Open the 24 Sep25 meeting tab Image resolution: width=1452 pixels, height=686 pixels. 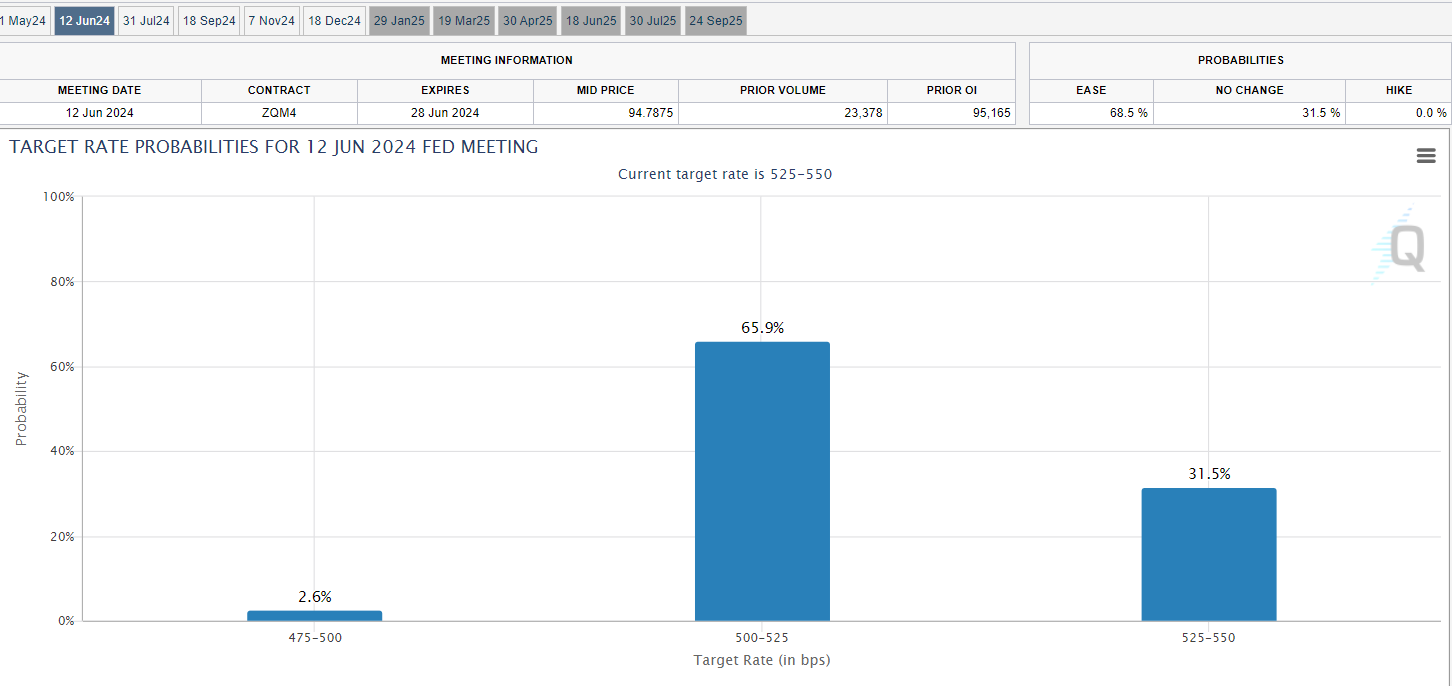[716, 21]
